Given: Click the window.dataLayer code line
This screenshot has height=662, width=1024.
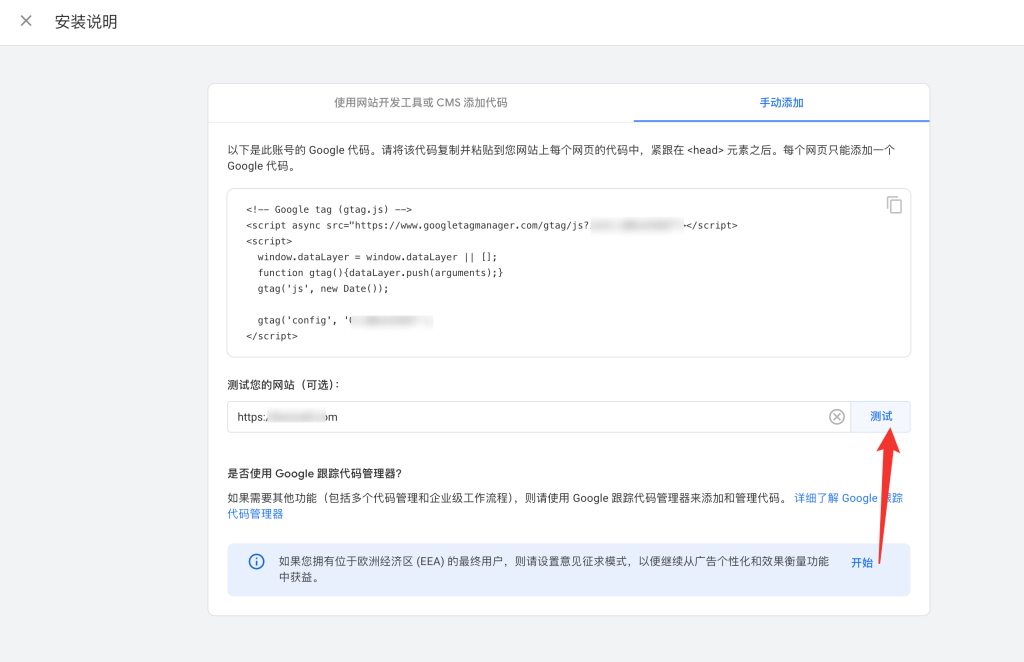Looking at the screenshot, I should [377, 257].
